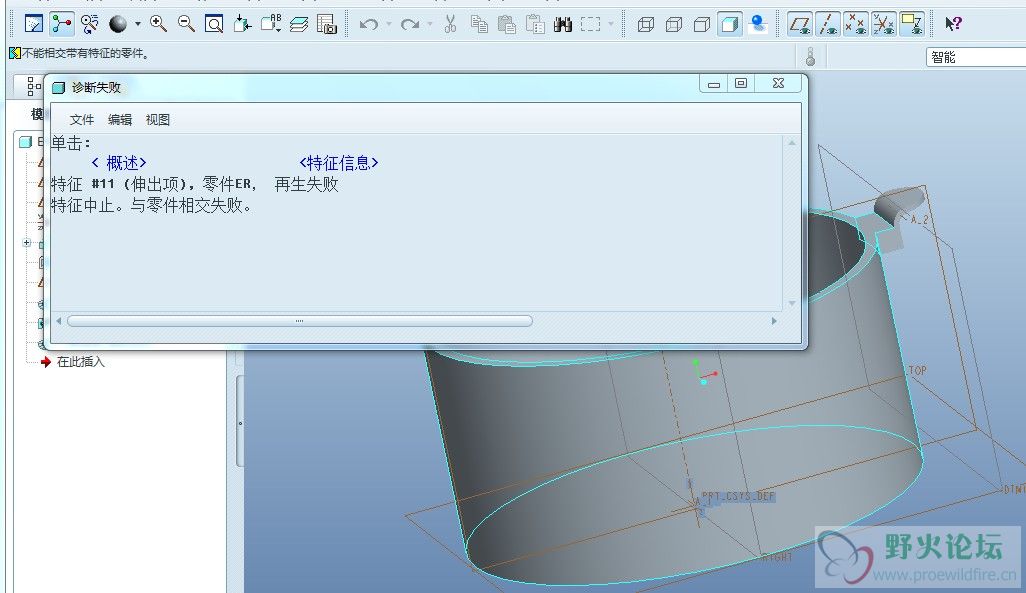Toggle datum axes display
The width and height of the screenshot is (1026, 593).
tap(827, 24)
